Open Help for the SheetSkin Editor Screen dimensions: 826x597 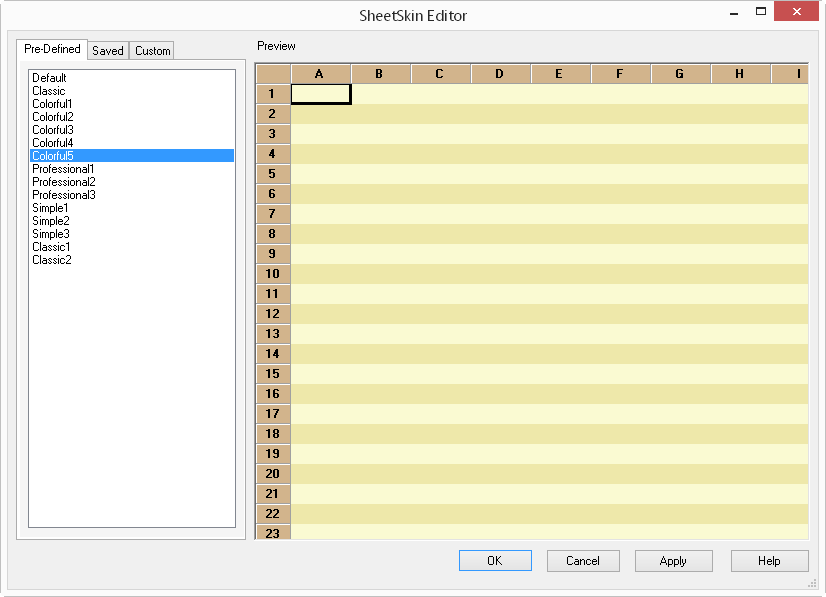[769, 560]
